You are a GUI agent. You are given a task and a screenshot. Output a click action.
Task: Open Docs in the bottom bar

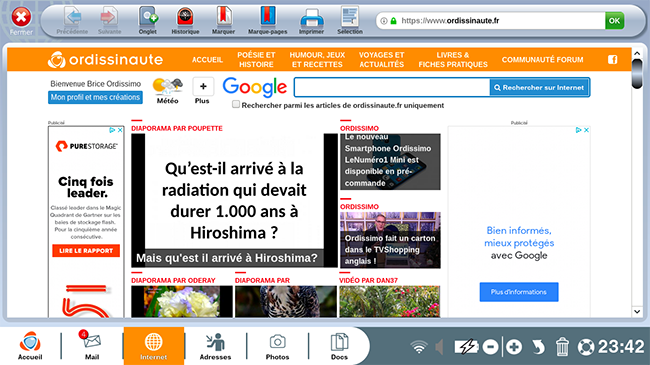coord(339,346)
